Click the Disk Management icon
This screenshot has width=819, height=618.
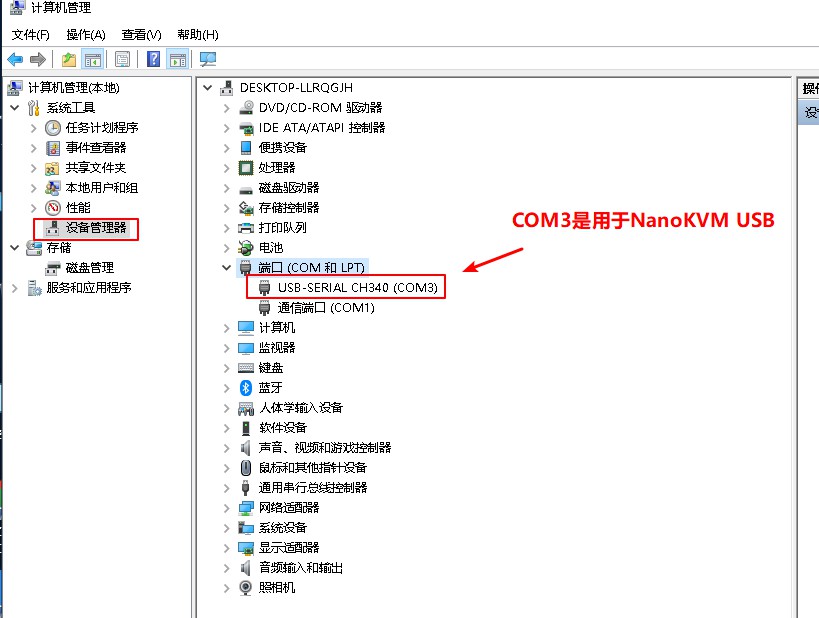(53, 269)
